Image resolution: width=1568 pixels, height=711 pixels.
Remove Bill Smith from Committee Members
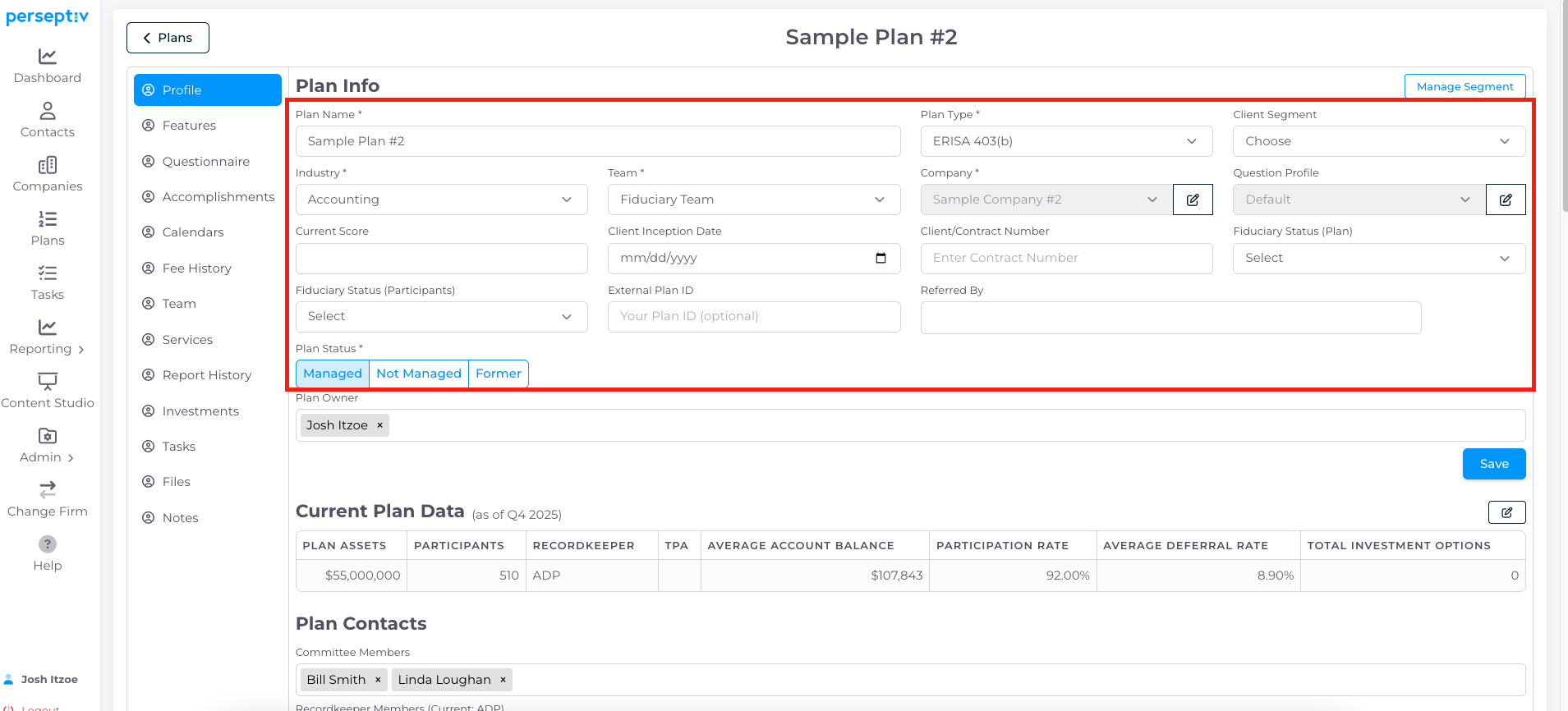click(378, 680)
